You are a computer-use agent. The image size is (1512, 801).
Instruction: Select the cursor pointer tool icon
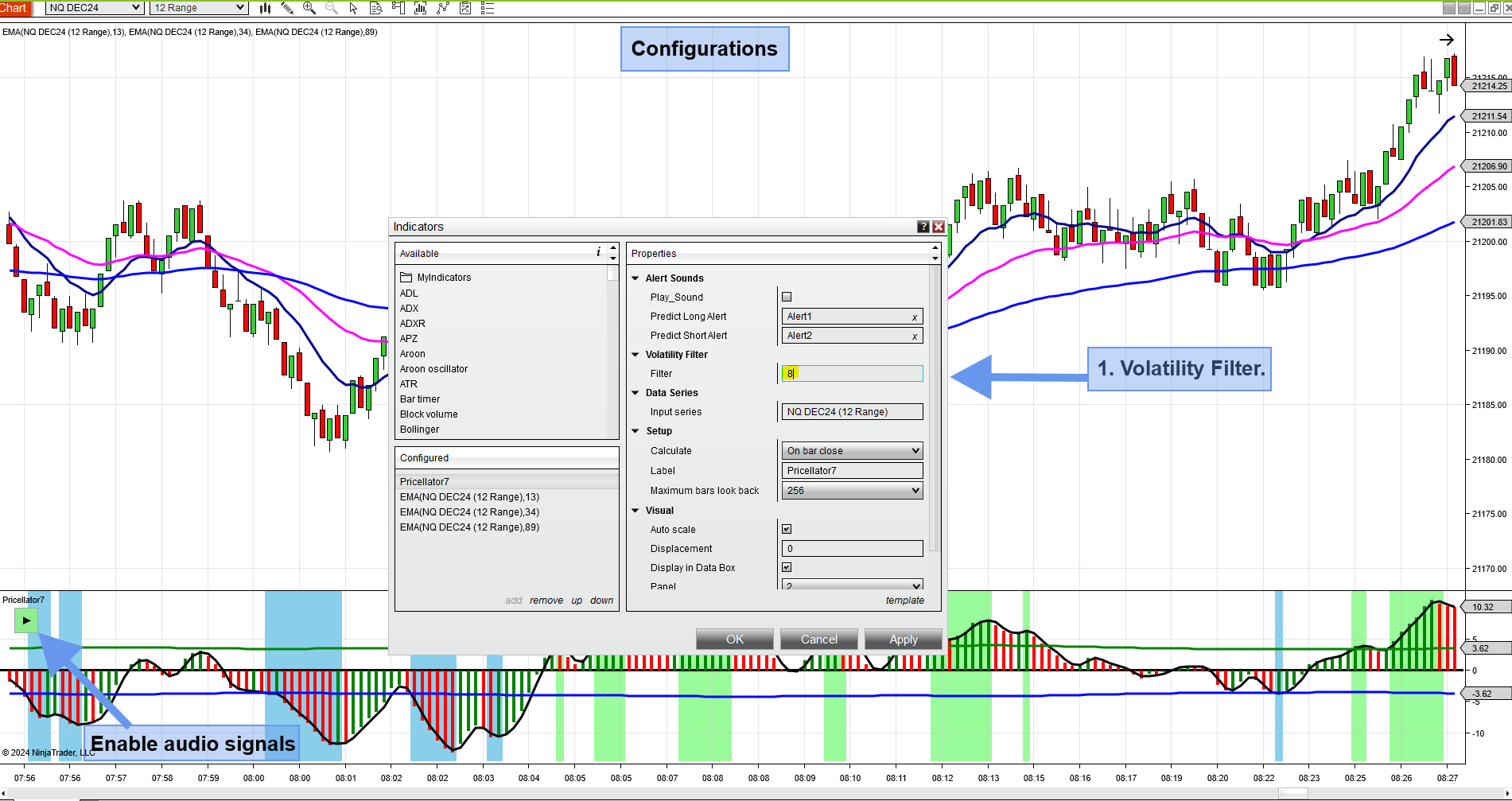[354, 8]
